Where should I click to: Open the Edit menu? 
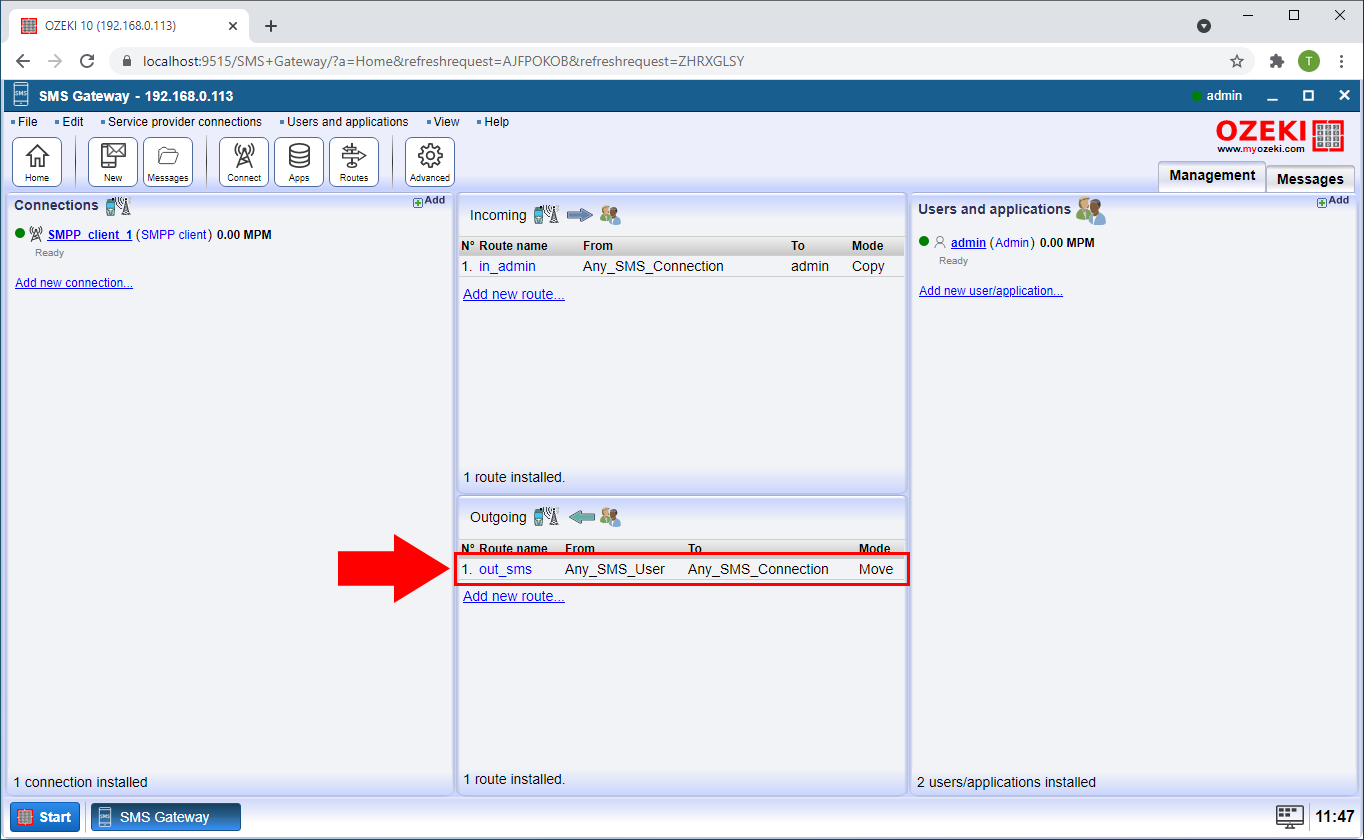click(x=72, y=122)
